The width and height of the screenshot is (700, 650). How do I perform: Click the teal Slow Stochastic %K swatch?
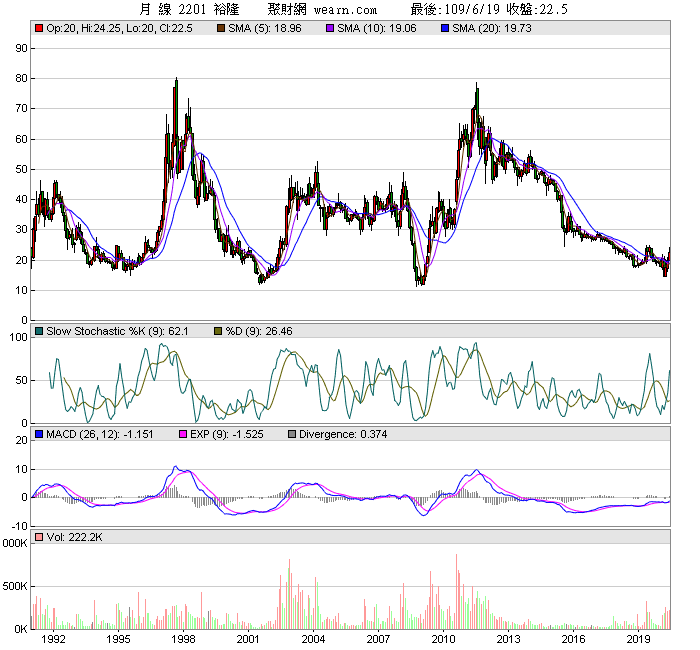click(39, 331)
